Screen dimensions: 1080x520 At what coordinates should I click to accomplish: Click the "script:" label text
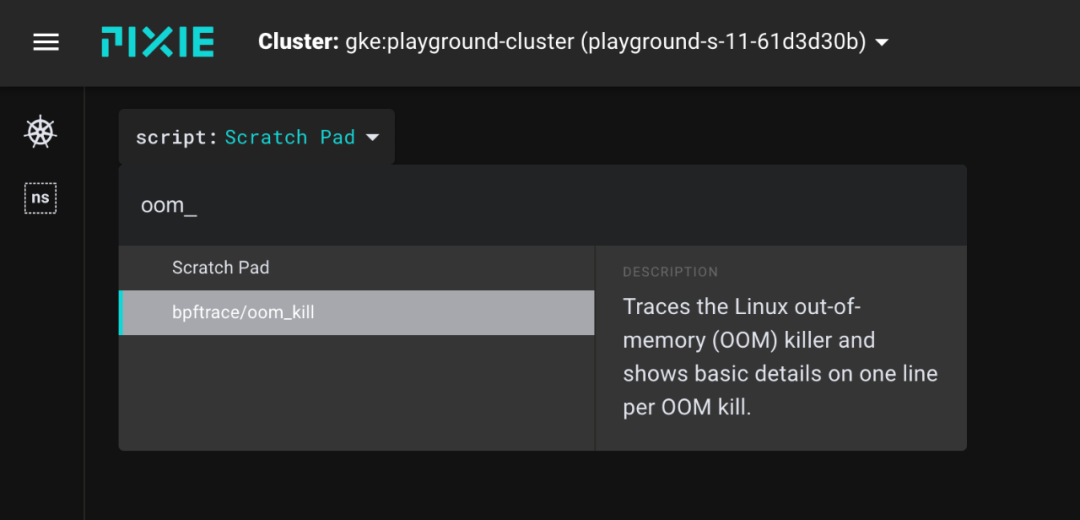(176, 137)
